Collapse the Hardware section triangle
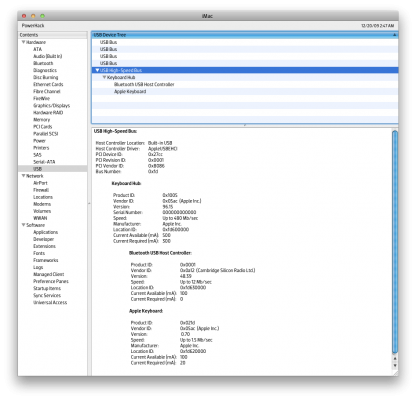This screenshot has width=416, height=400. (23, 42)
